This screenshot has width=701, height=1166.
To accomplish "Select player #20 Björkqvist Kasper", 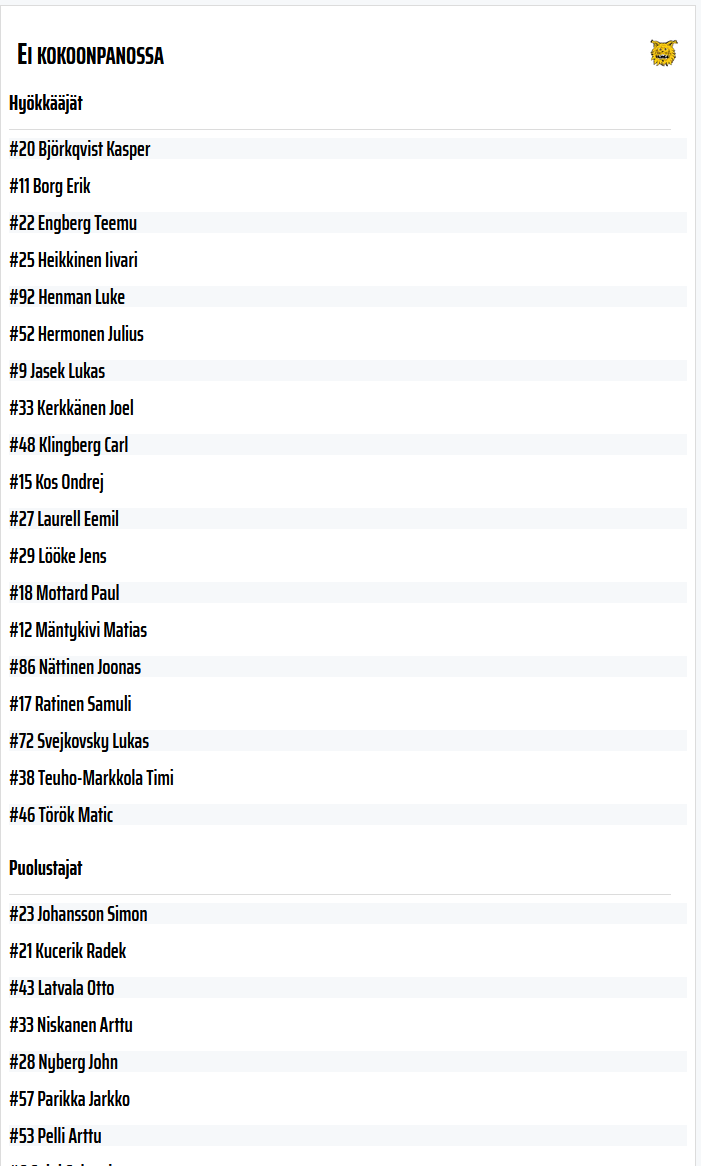I will point(80,149).
